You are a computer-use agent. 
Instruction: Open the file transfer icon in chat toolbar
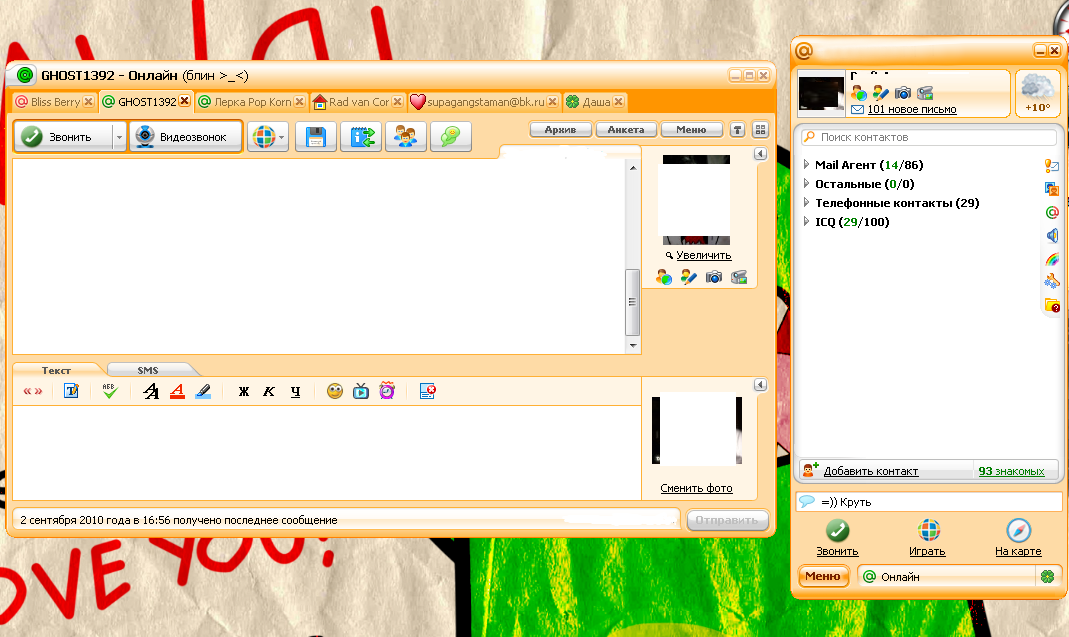[361, 137]
